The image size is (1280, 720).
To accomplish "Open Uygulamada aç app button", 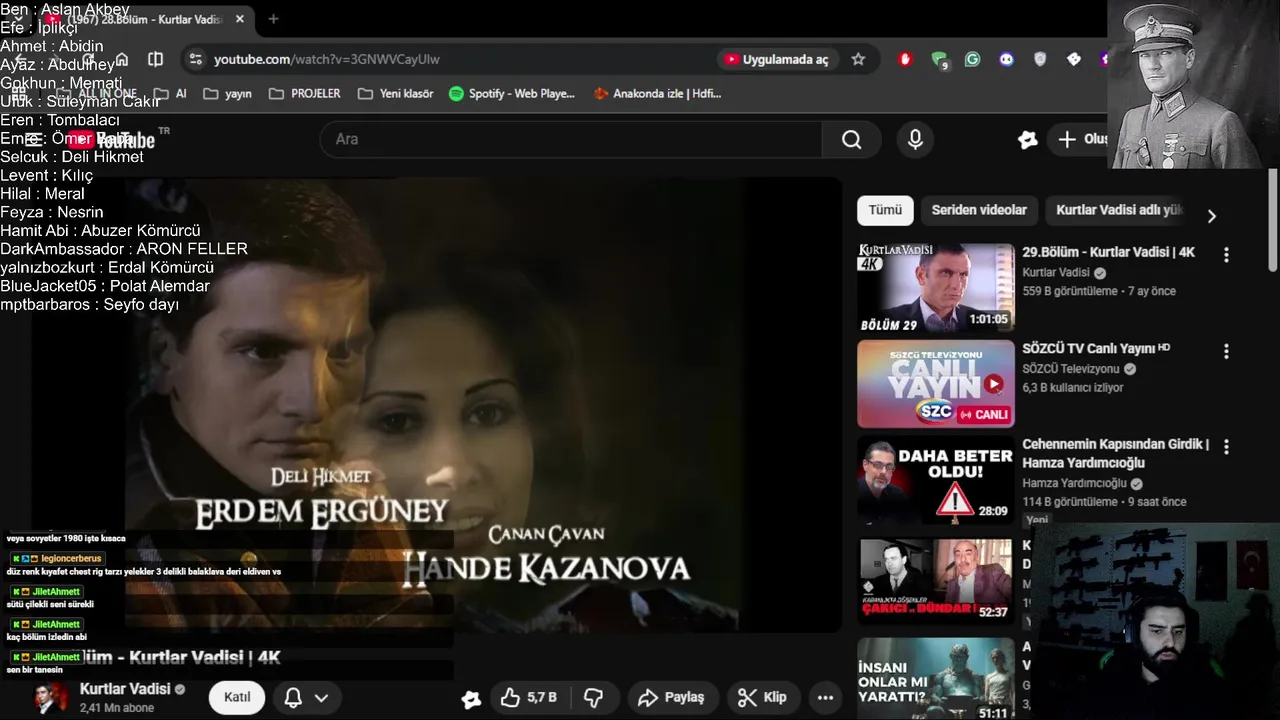I will coord(776,60).
